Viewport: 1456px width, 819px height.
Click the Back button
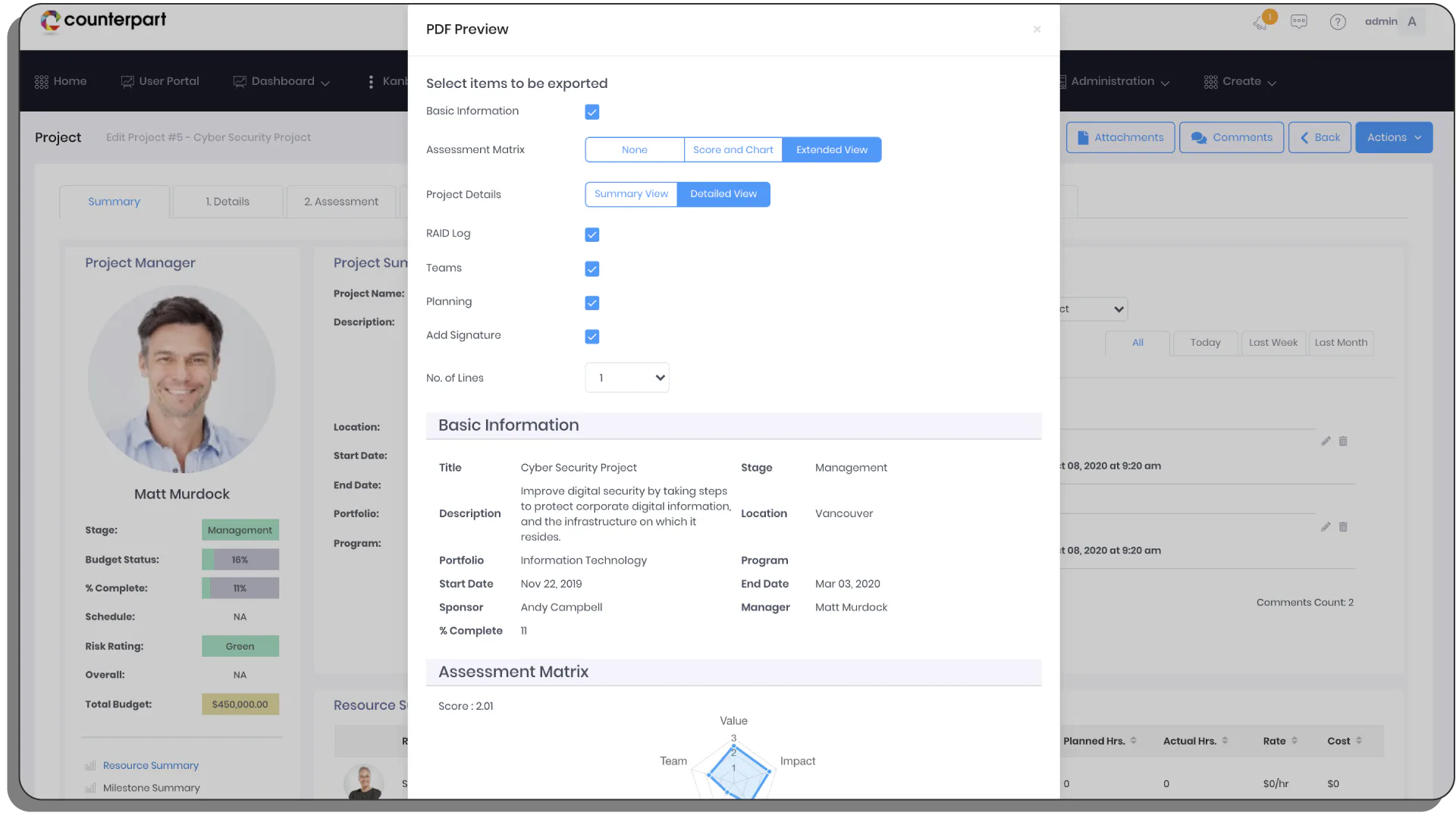coord(1320,138)
